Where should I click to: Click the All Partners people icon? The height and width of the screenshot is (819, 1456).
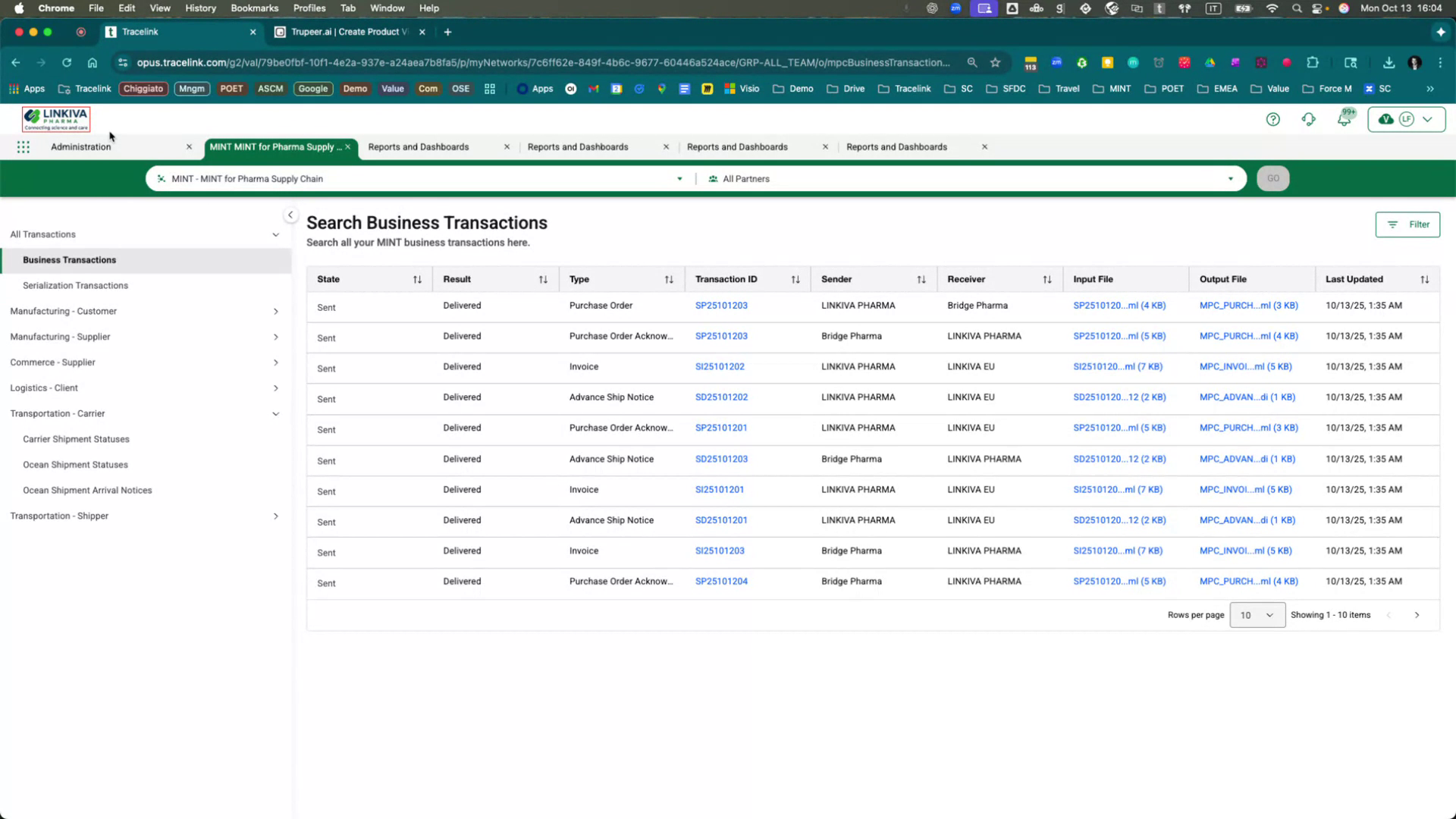click(x=712, y=179)
